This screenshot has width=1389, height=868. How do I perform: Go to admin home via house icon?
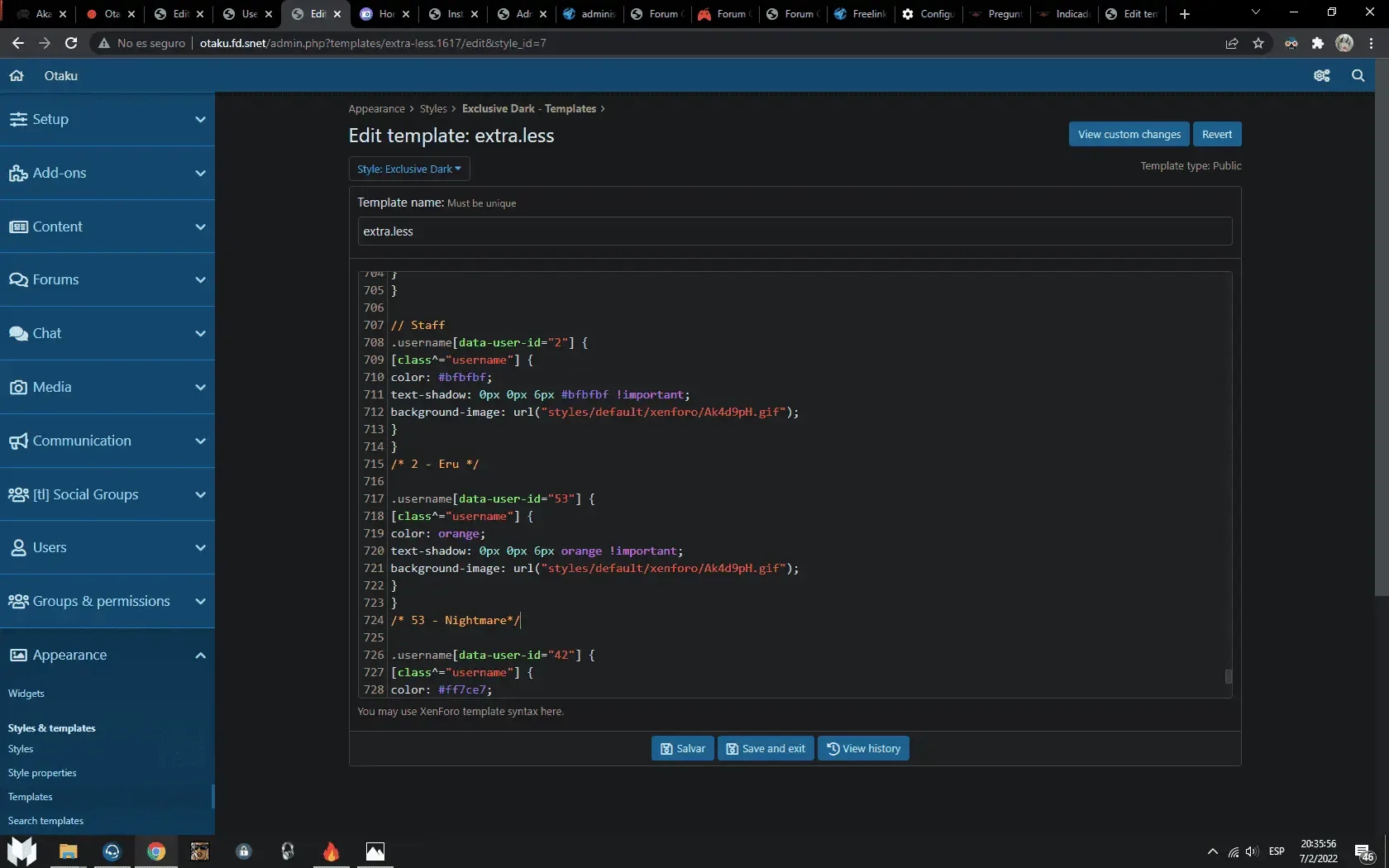[17, 75]
